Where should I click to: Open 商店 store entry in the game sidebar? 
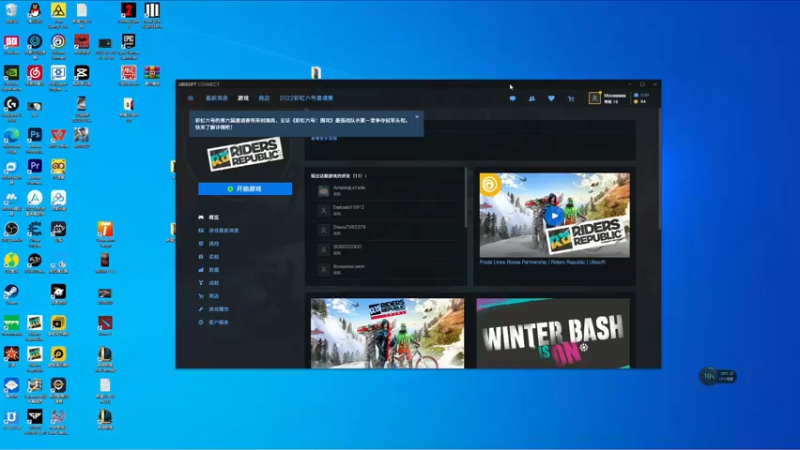tap(214, 296)
